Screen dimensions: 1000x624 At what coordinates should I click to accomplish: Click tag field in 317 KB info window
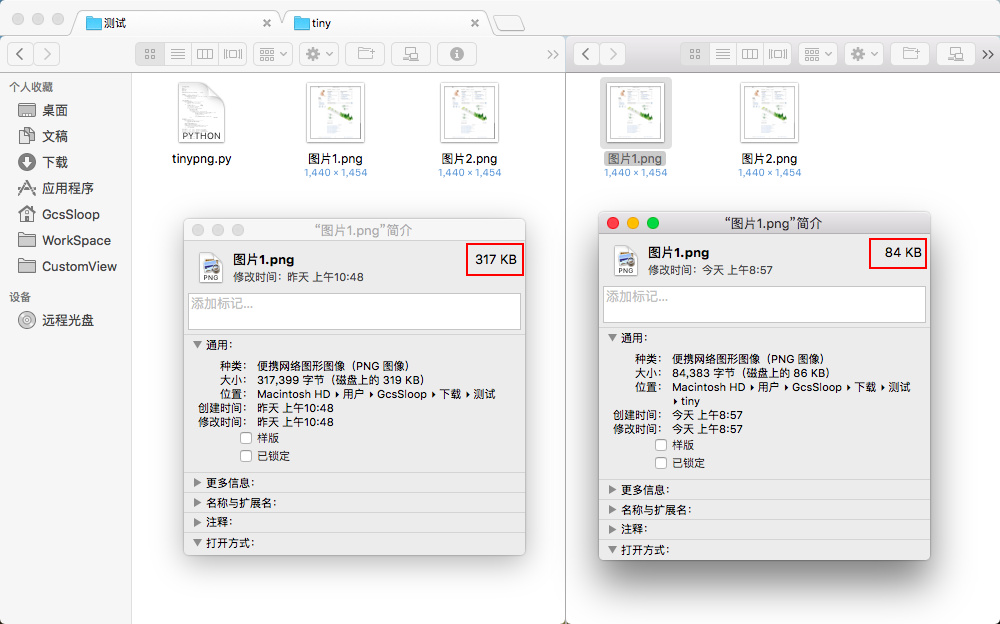(355, 311)
